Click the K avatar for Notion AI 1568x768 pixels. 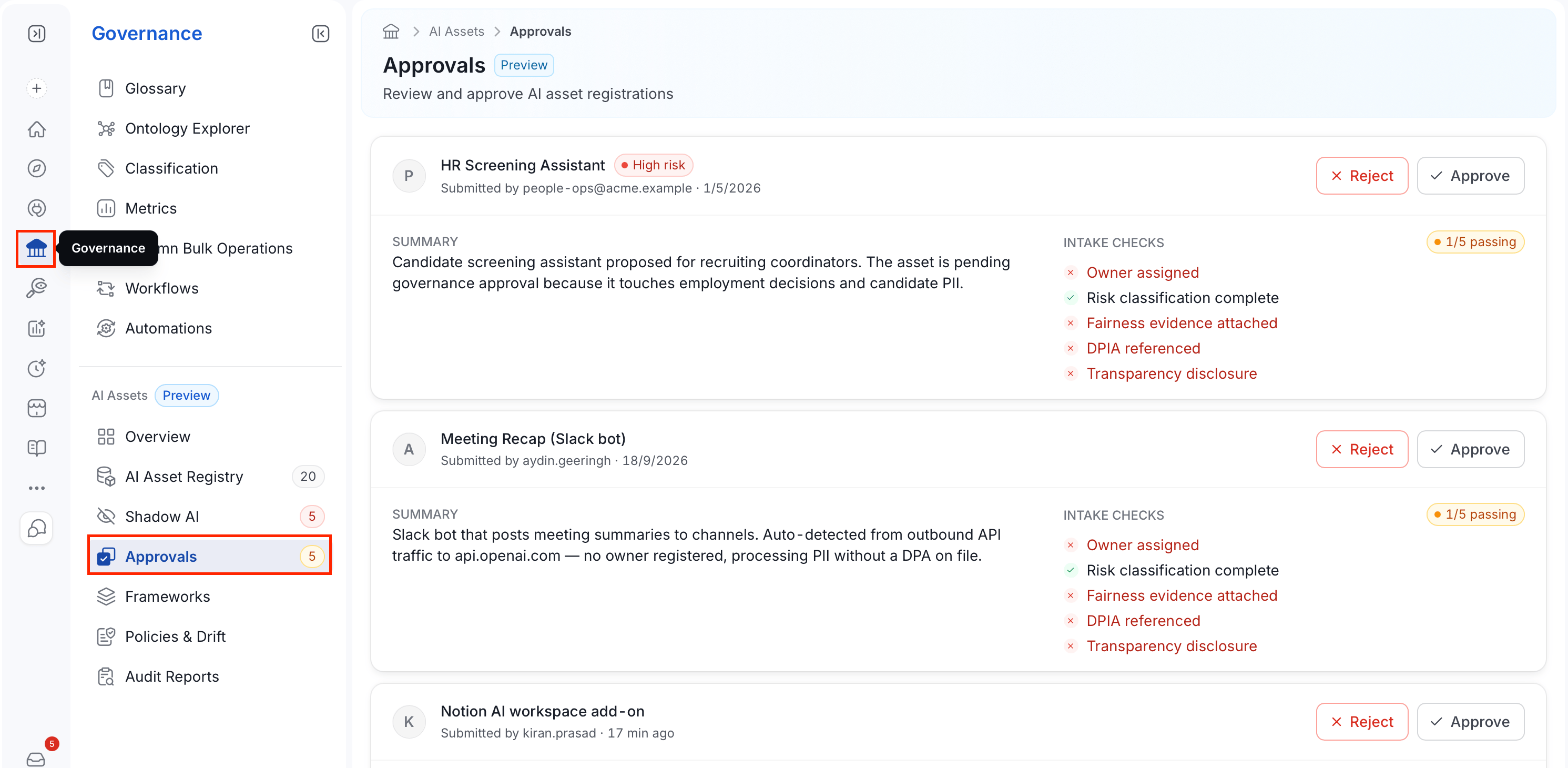coord(409,722)
